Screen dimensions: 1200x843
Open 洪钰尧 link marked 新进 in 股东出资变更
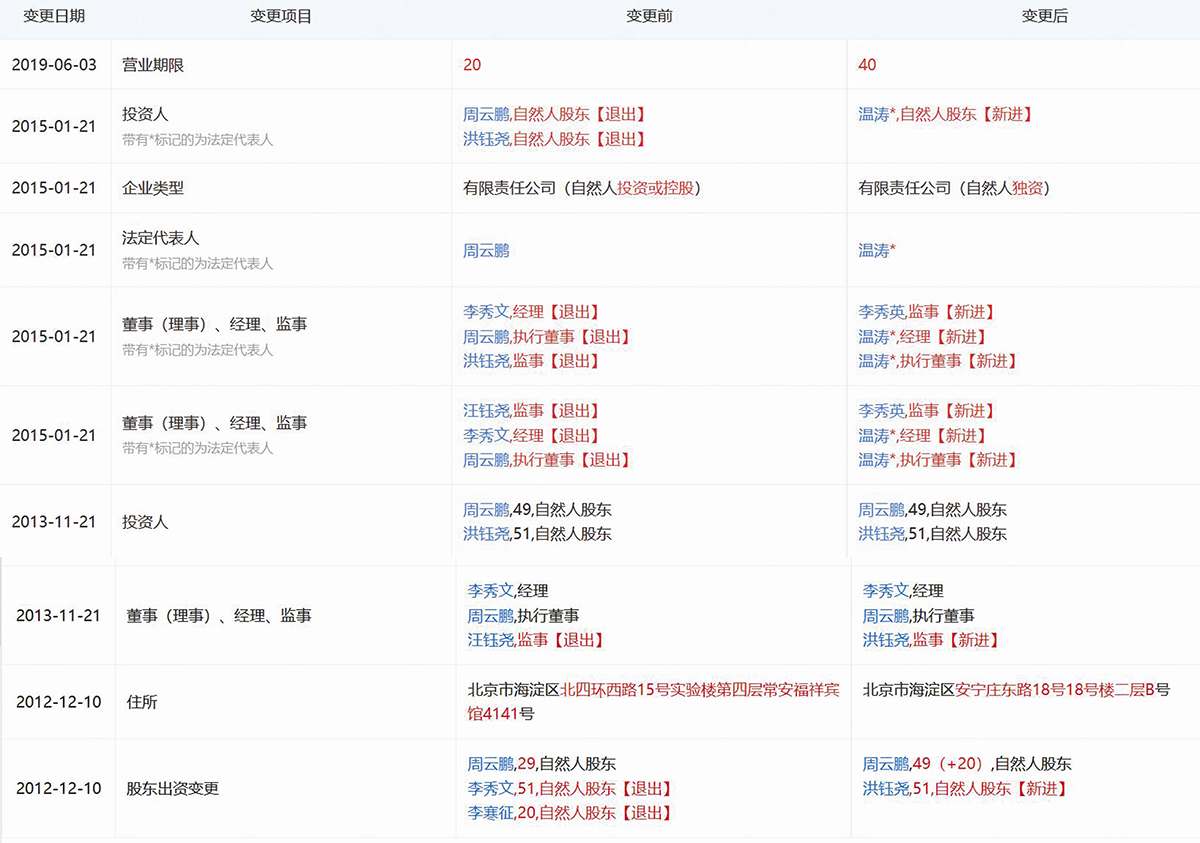(886, 789)
